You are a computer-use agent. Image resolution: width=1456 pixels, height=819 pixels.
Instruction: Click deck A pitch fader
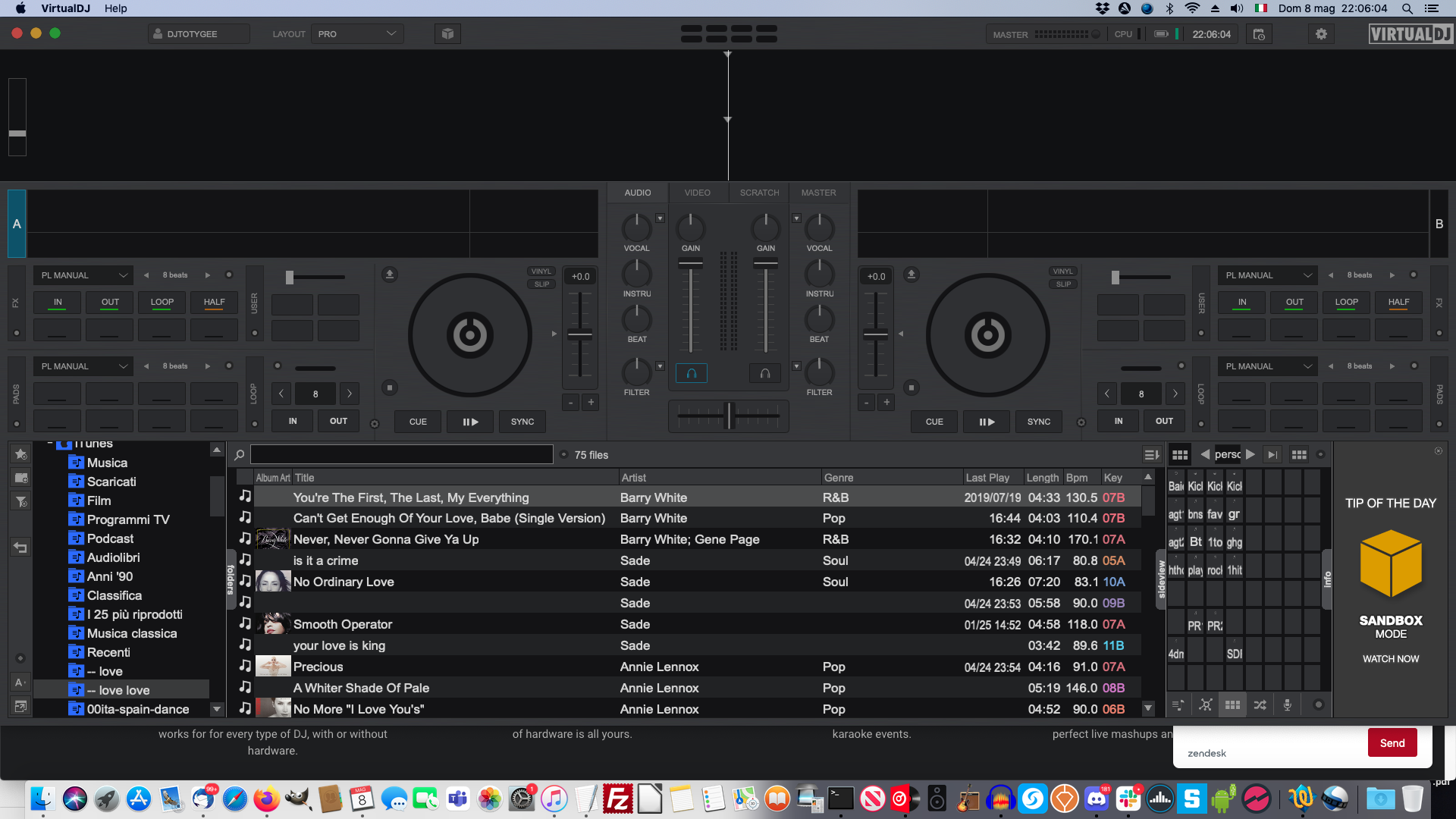[580, 334]
